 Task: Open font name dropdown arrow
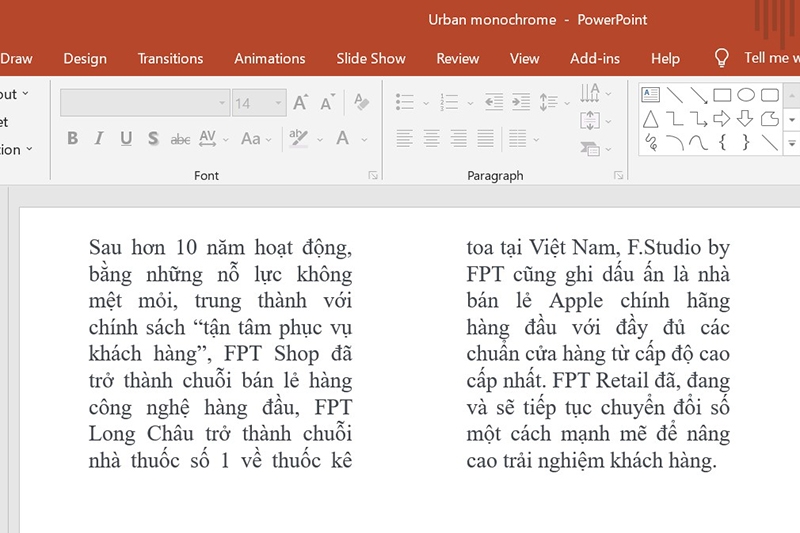(222, 103)
